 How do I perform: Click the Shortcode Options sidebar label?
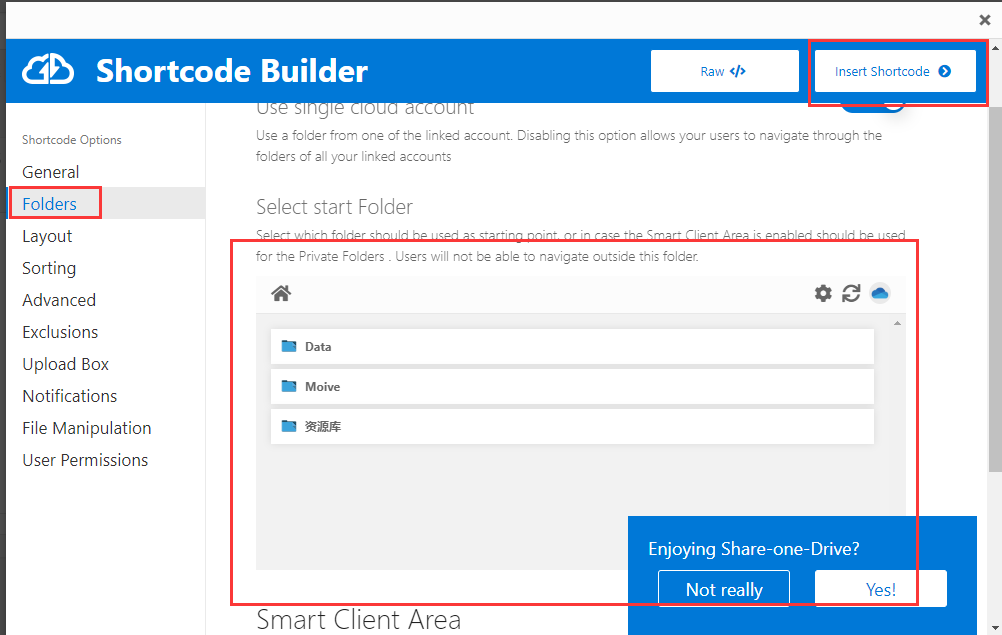click(72, 140)
